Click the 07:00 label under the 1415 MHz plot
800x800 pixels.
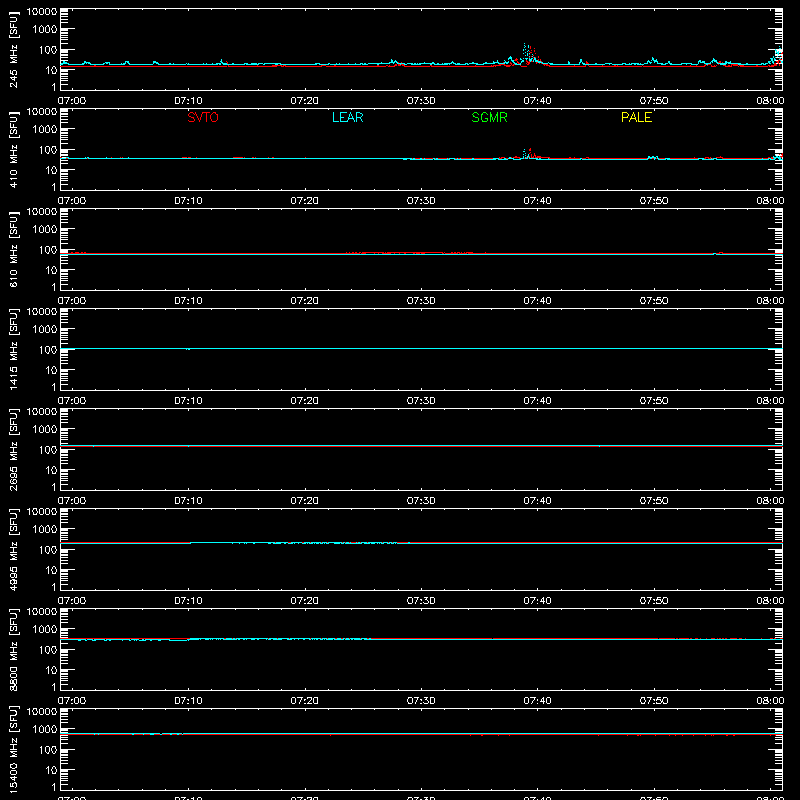pos(72,401)
